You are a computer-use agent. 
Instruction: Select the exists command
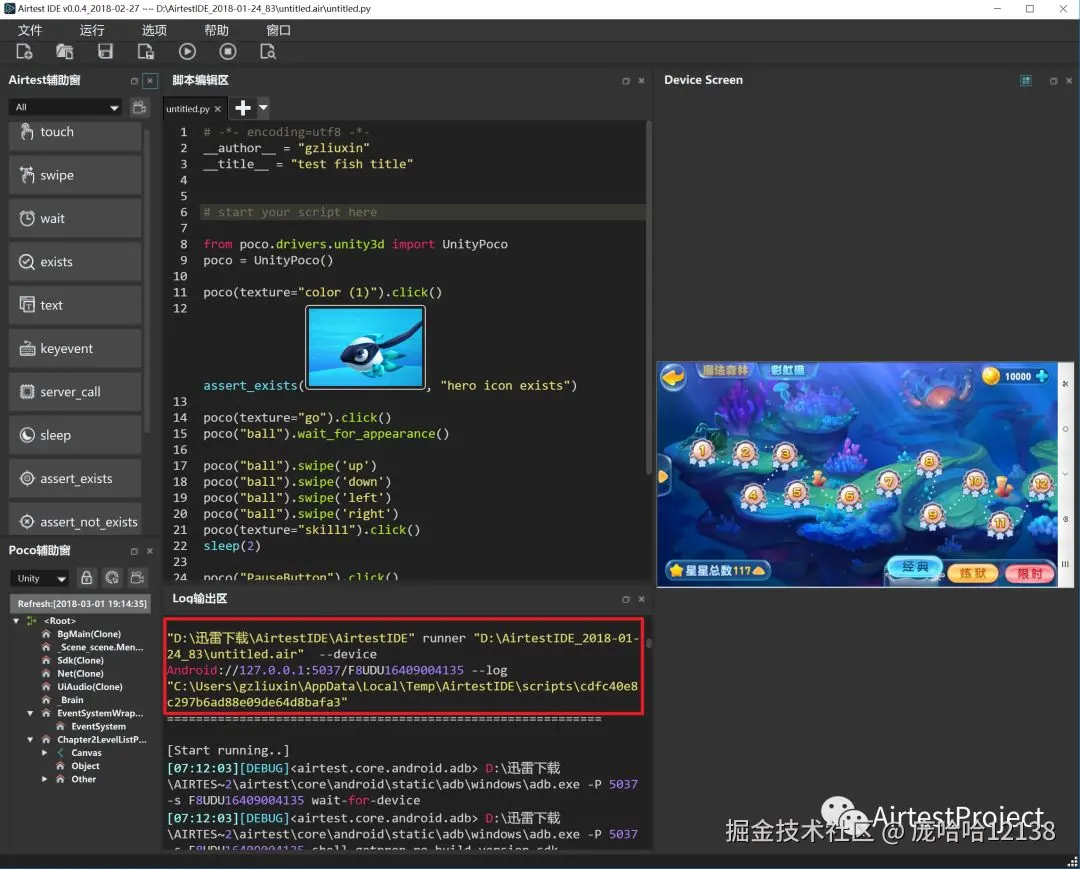pyautogui.click(x=75, y=262)
